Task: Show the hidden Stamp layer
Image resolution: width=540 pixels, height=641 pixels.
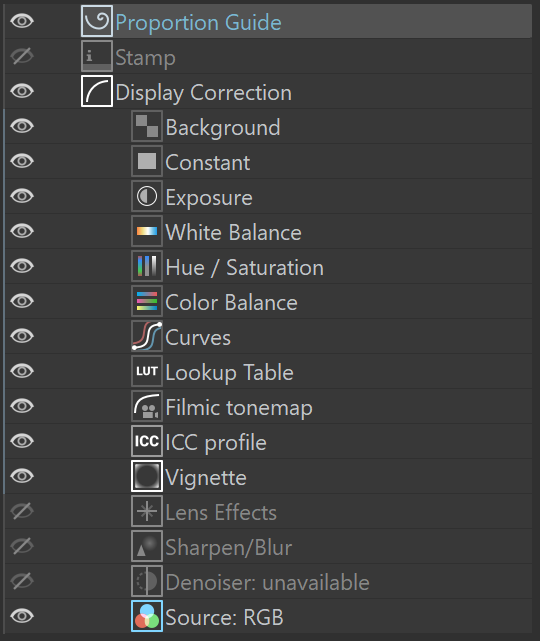Action: tap(22, 56)
